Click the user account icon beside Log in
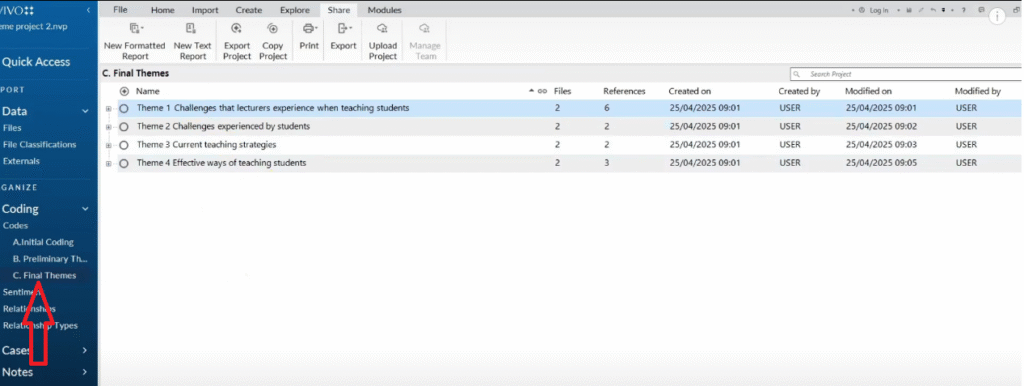Image resolution: width=1024 pixels, height=386 pixels. (862, 10)
